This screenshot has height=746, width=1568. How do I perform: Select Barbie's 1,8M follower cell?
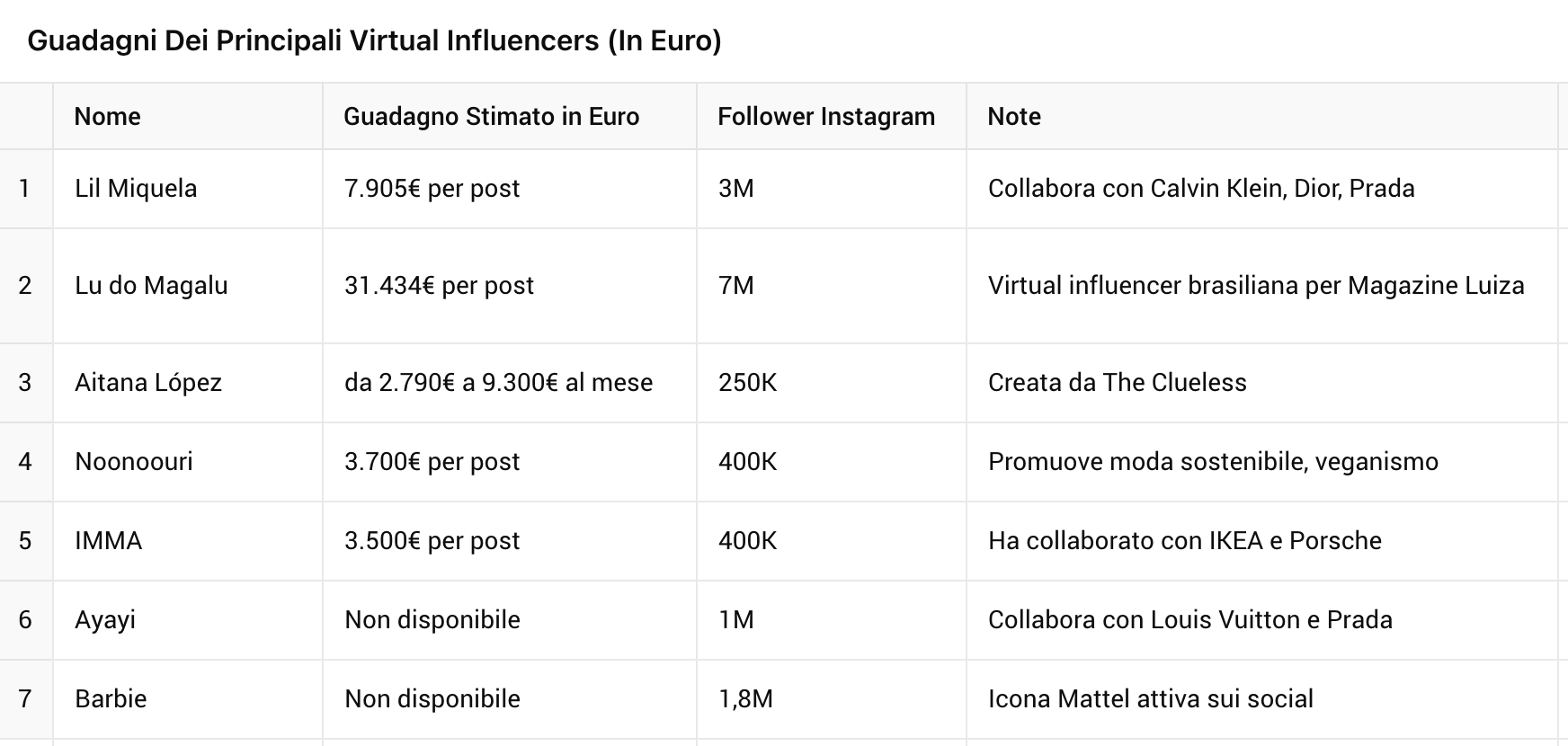click(x=745, y=699)
